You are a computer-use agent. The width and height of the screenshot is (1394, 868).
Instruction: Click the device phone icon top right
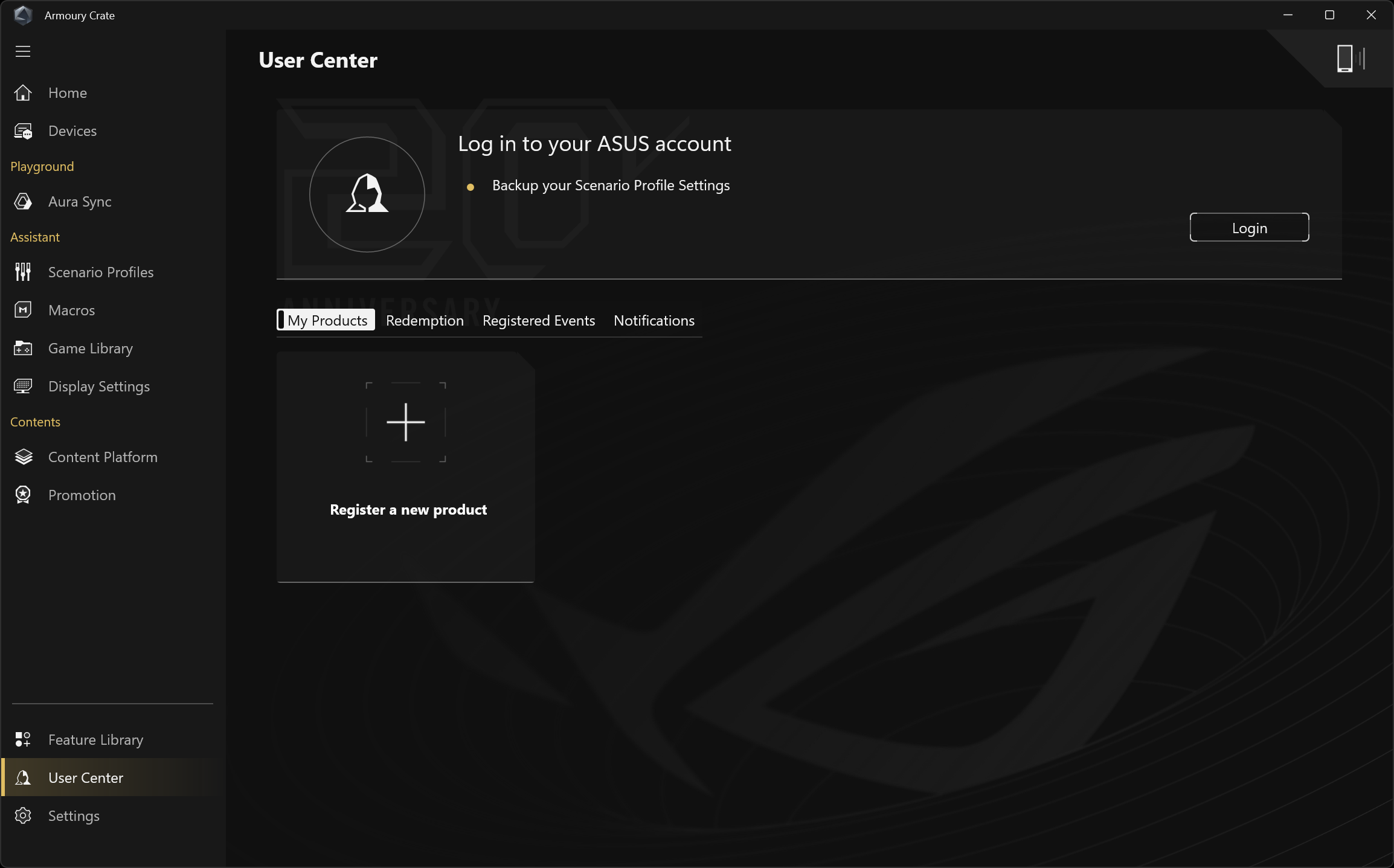(1351, 59)
